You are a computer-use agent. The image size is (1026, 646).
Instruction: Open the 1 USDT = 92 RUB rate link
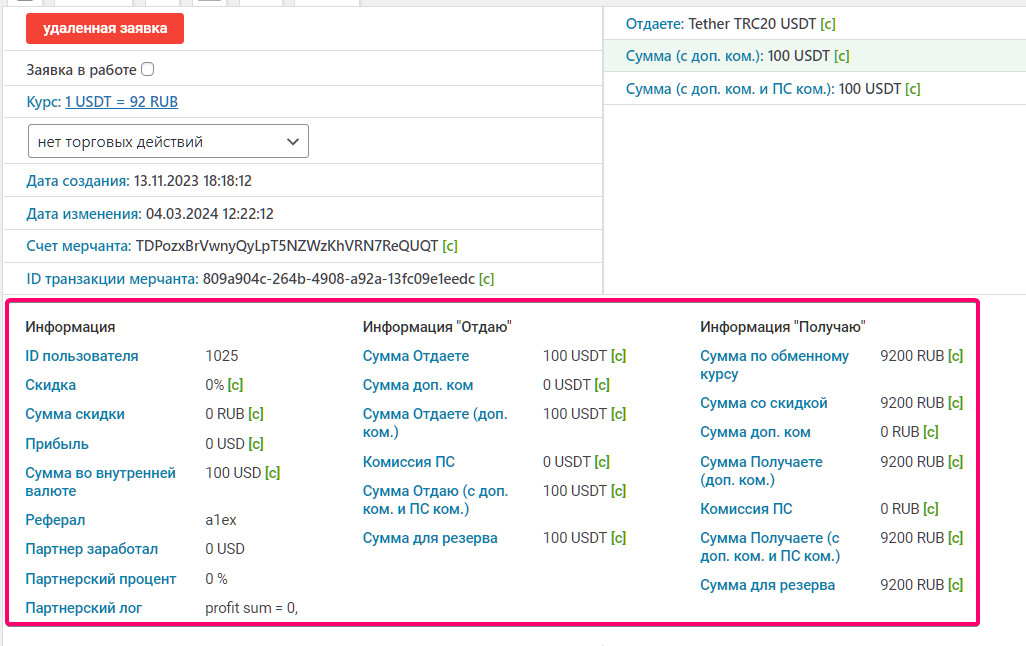pos(121,102)
